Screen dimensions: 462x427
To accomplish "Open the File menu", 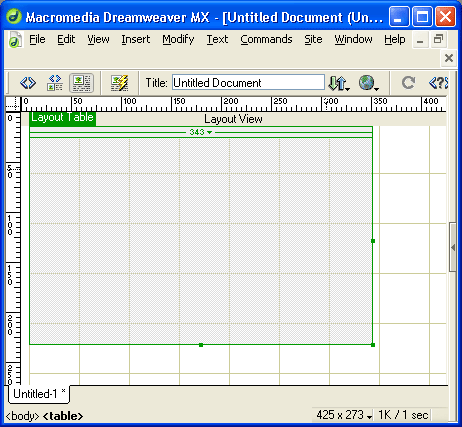I will tap(37, 39).
